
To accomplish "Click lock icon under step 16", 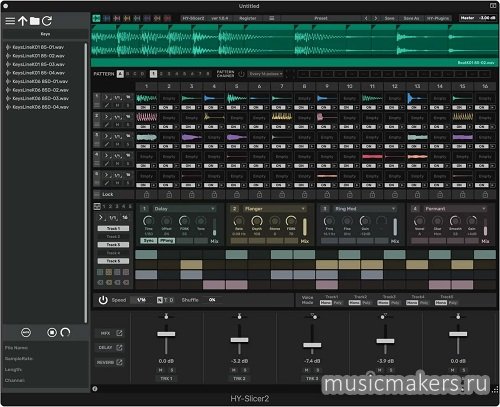I will (485, 194).
